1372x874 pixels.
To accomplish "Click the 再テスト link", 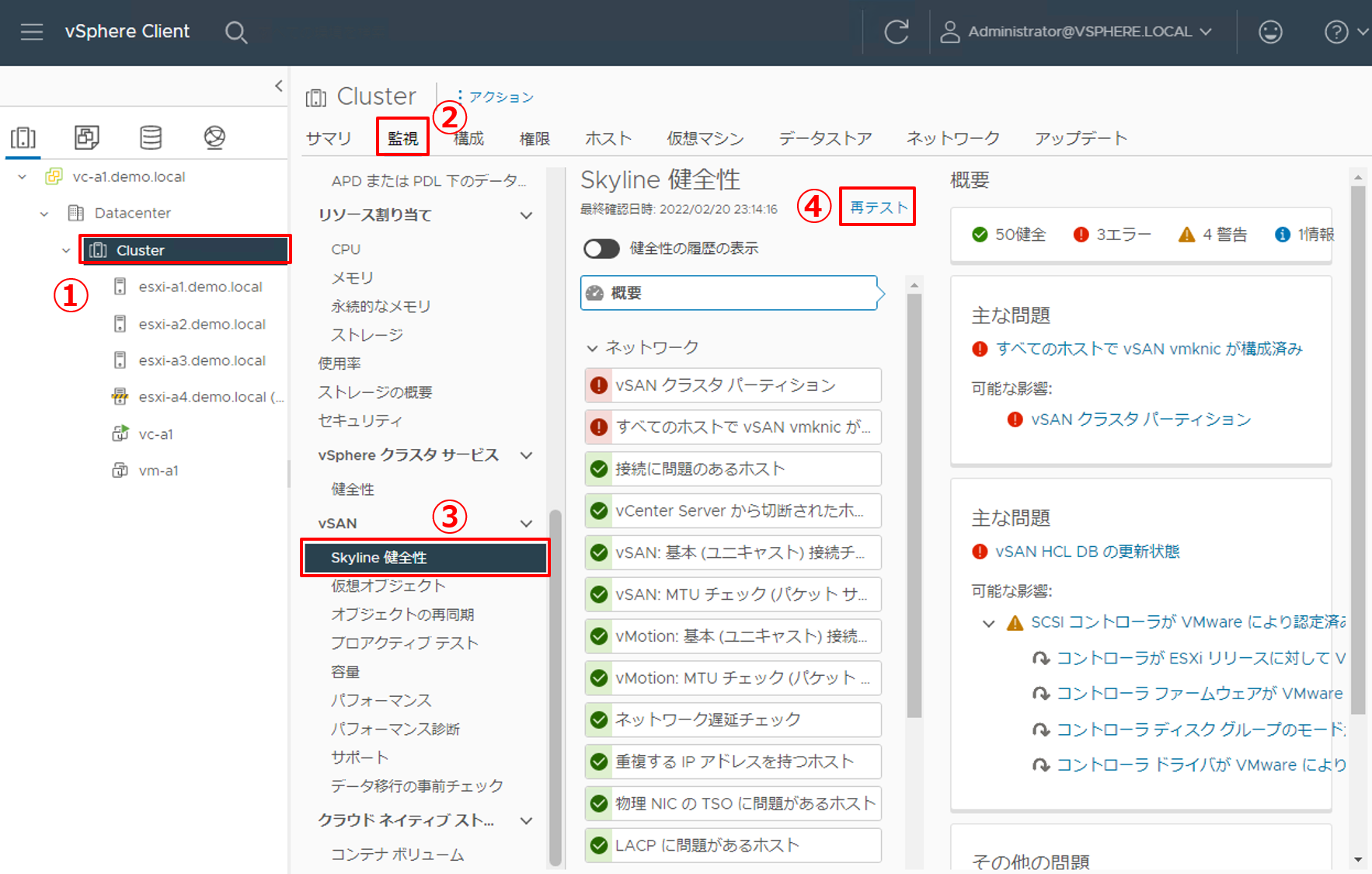I will (878, 207).
